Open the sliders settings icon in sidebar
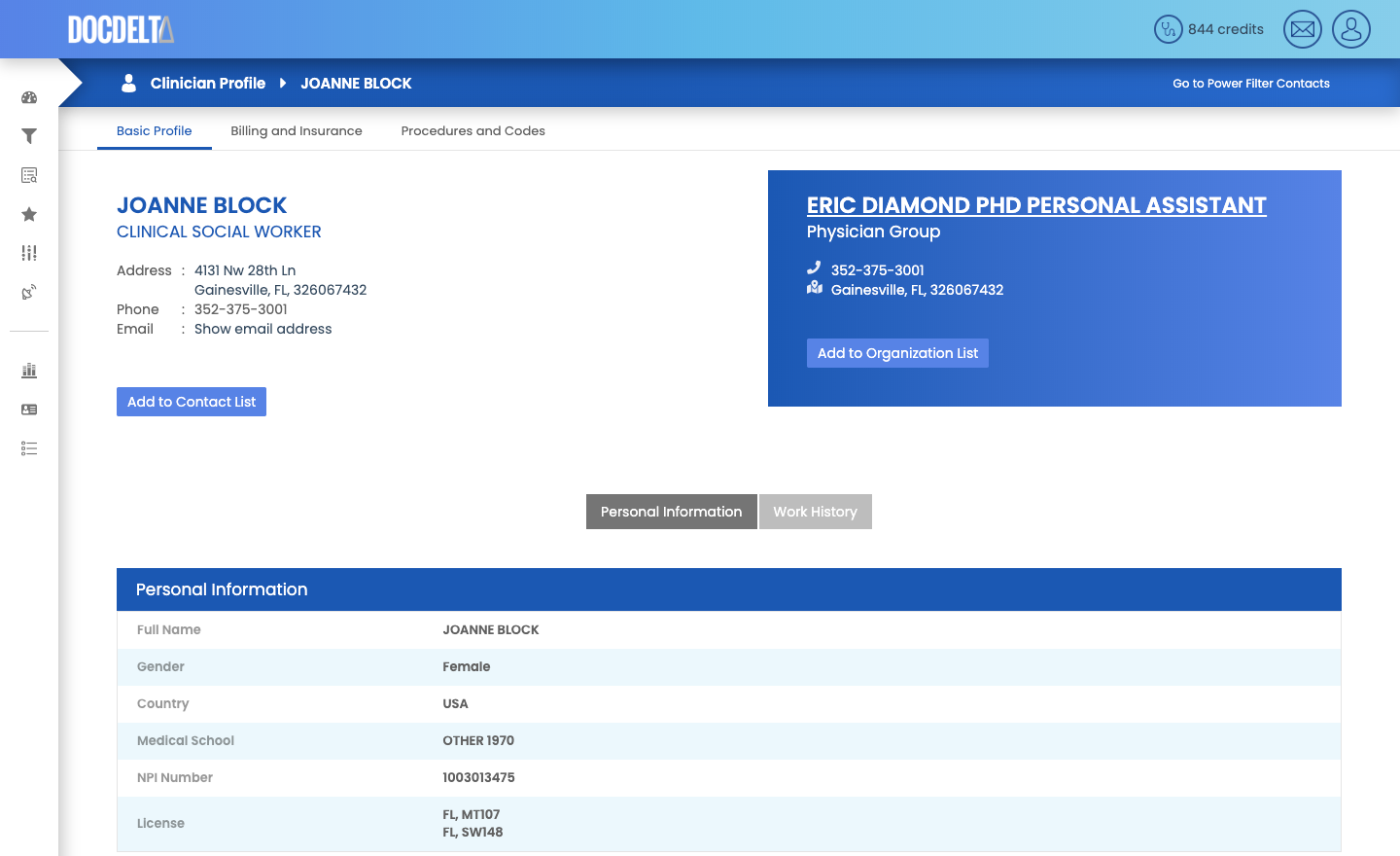The width and height of the screenshot is (1400, 856). click(29, 253)
